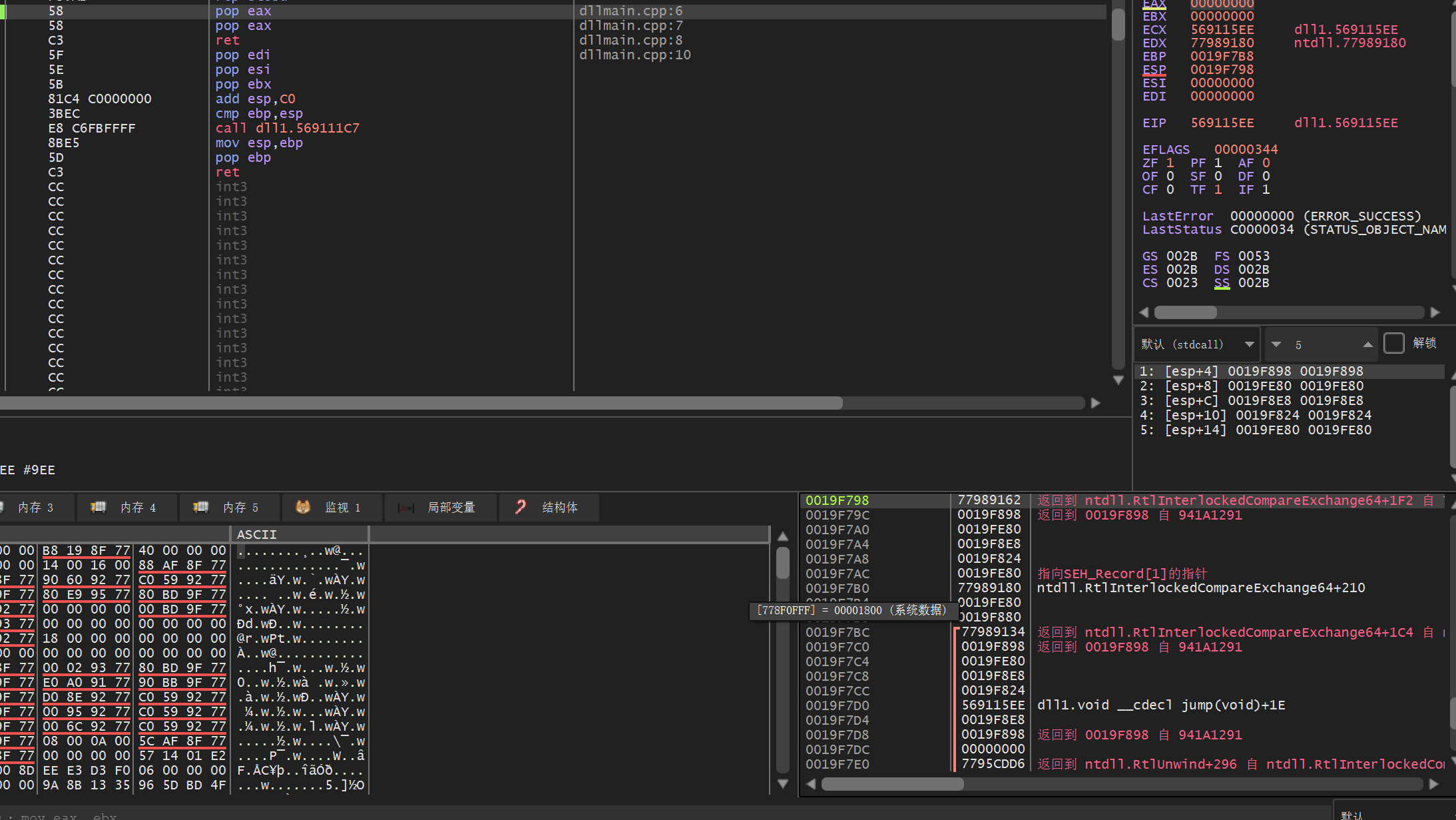Toggle the ZF flag value

point(1170,163)
